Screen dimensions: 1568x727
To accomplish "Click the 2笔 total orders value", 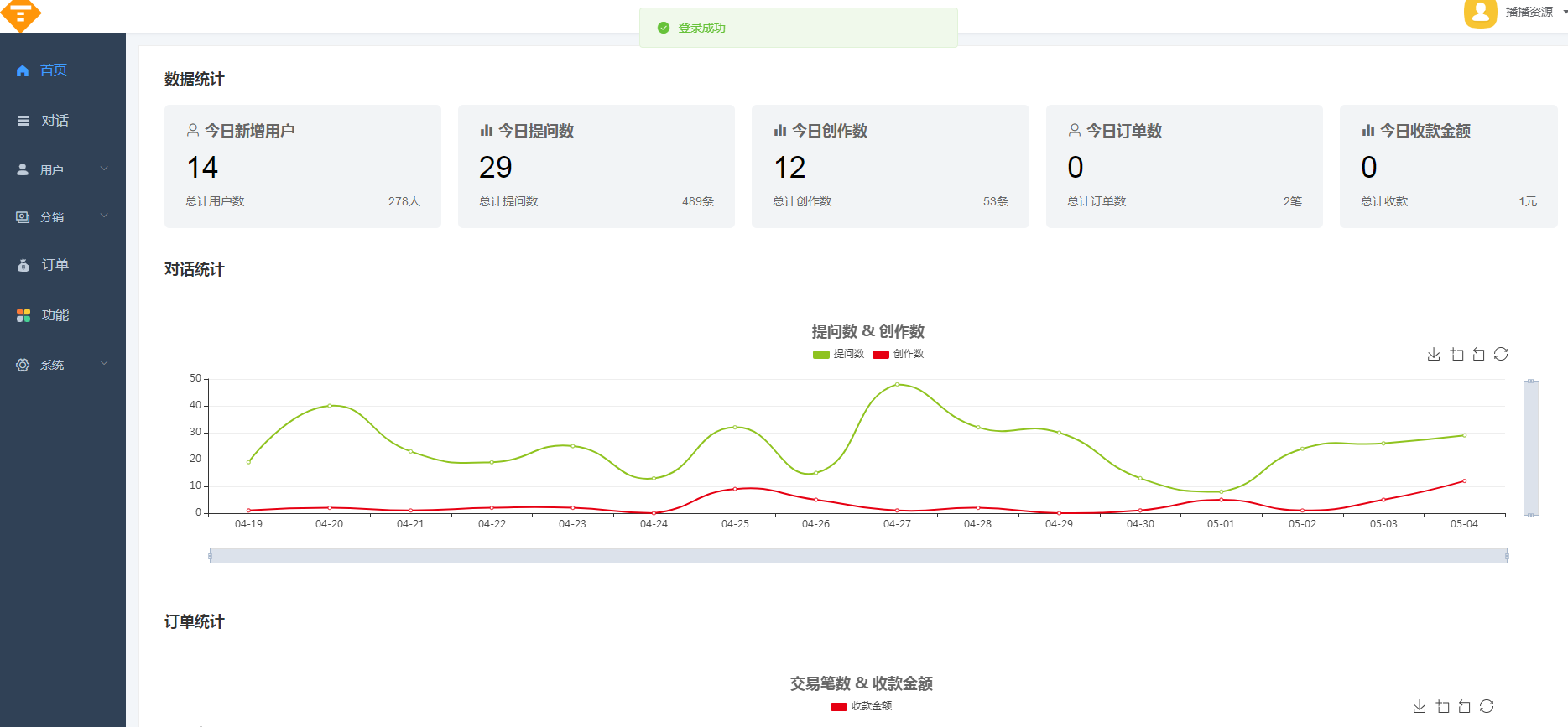I will [x=1293, y=201].
